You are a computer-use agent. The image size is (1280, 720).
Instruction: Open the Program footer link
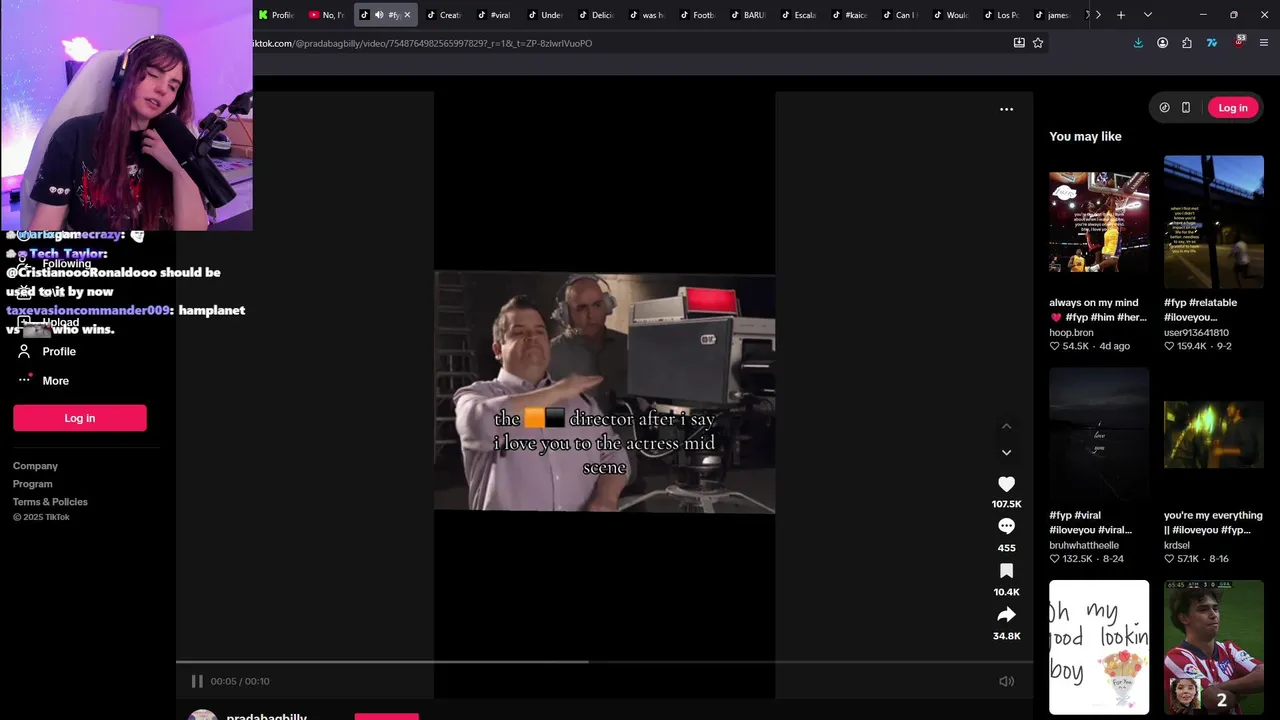pos(33,484)
